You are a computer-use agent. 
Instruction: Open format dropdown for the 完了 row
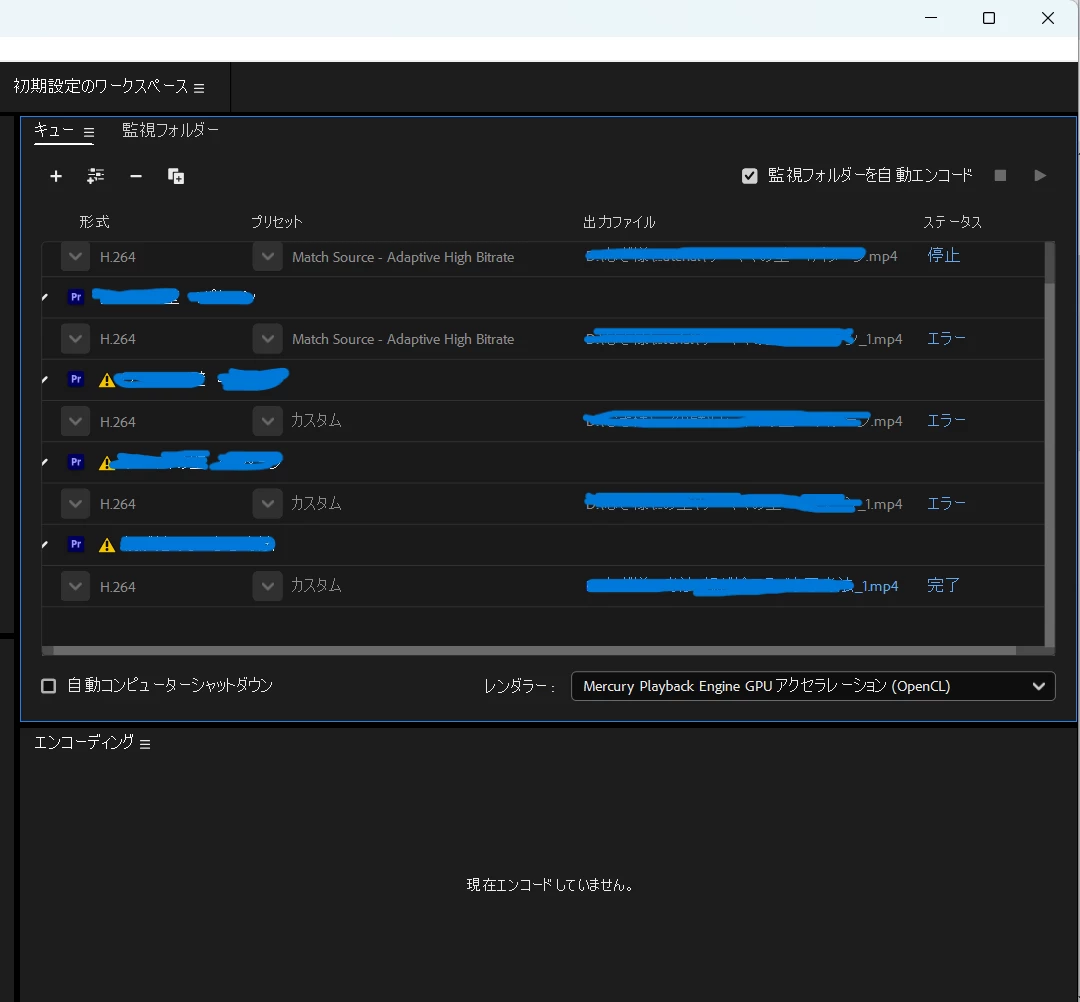pos(75,586)
